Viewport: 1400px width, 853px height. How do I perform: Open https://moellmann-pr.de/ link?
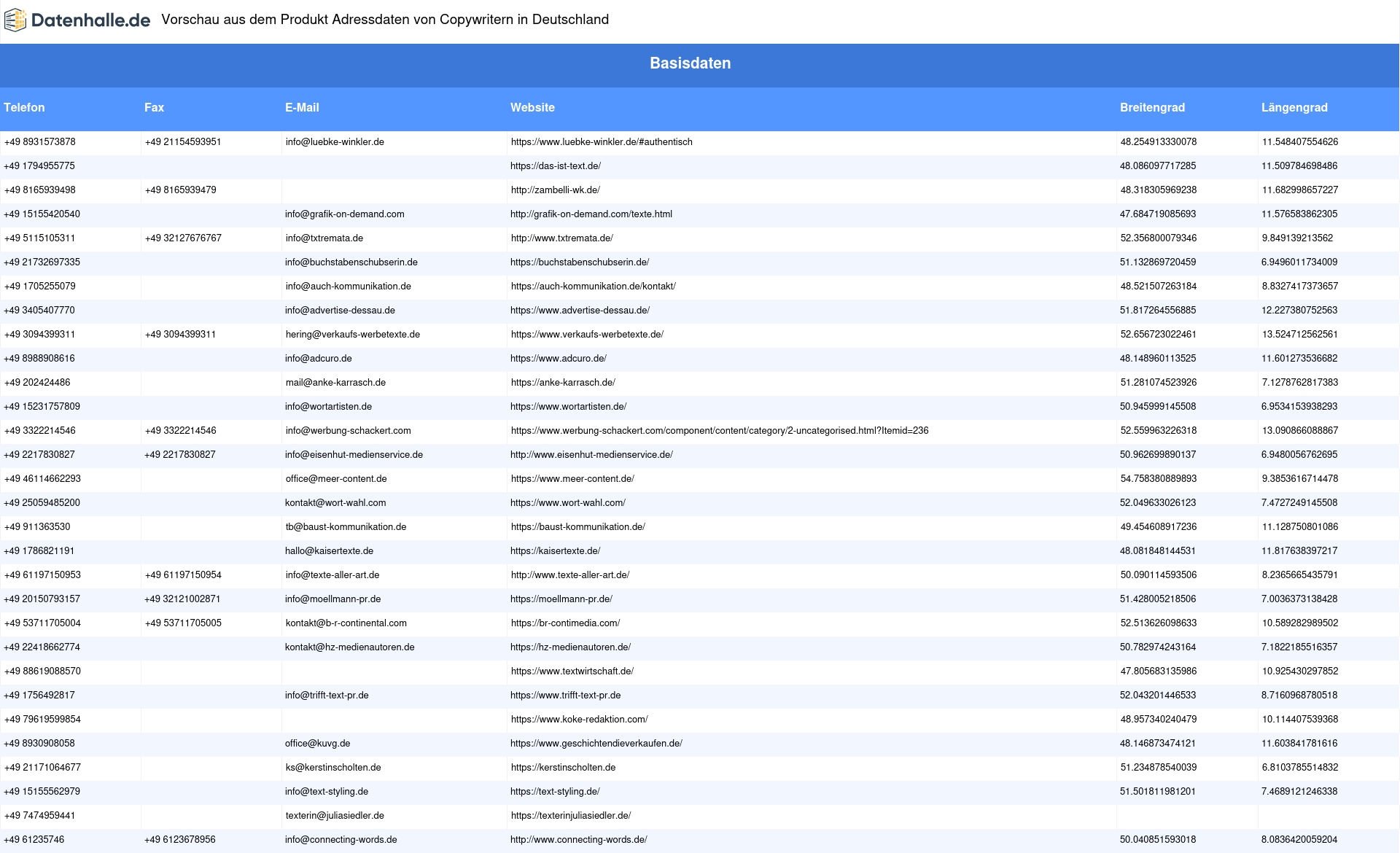tap(561, 599)
